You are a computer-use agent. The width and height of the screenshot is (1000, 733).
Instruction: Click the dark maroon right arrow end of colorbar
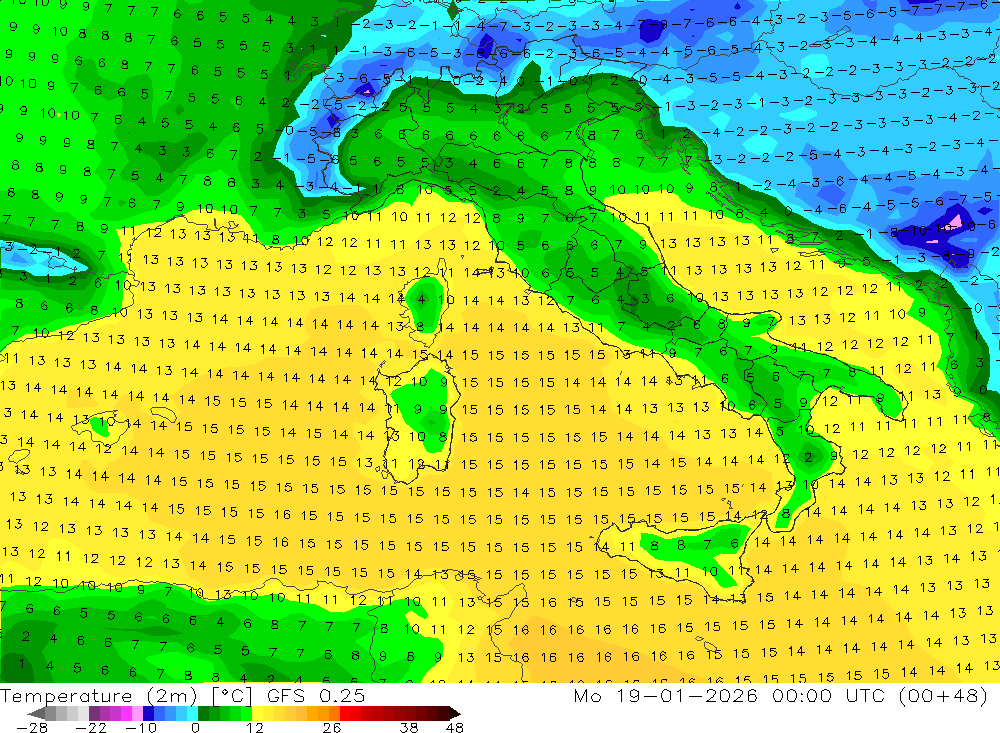454,714
